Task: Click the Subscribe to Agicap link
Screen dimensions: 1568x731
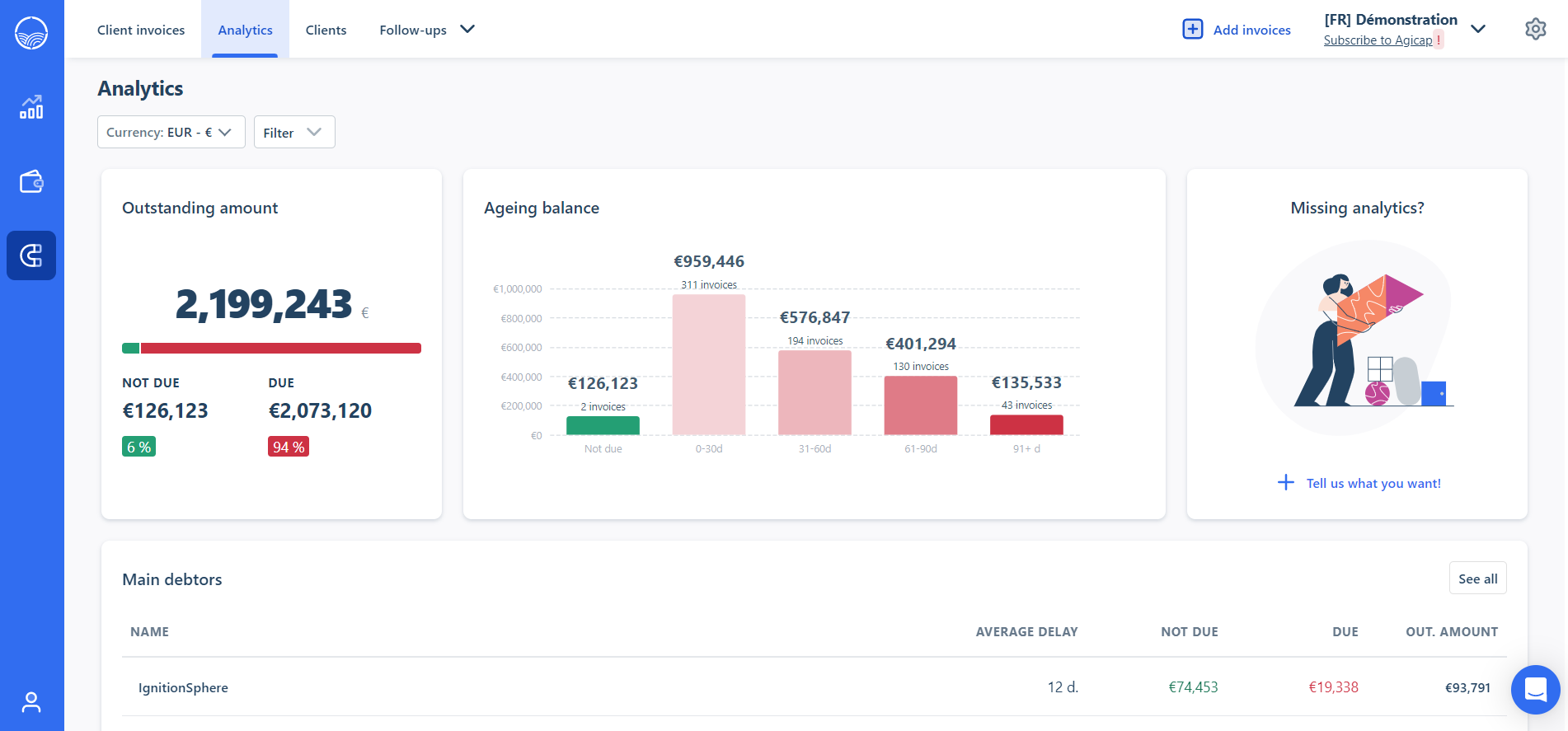Action: 1378,40
